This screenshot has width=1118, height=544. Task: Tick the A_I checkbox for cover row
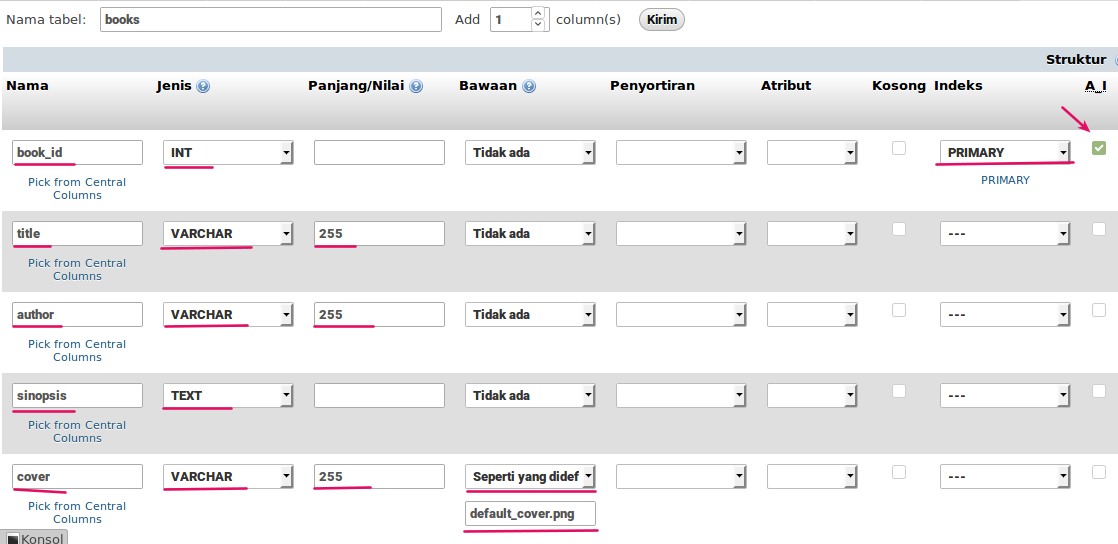[x=1099, y=472]
